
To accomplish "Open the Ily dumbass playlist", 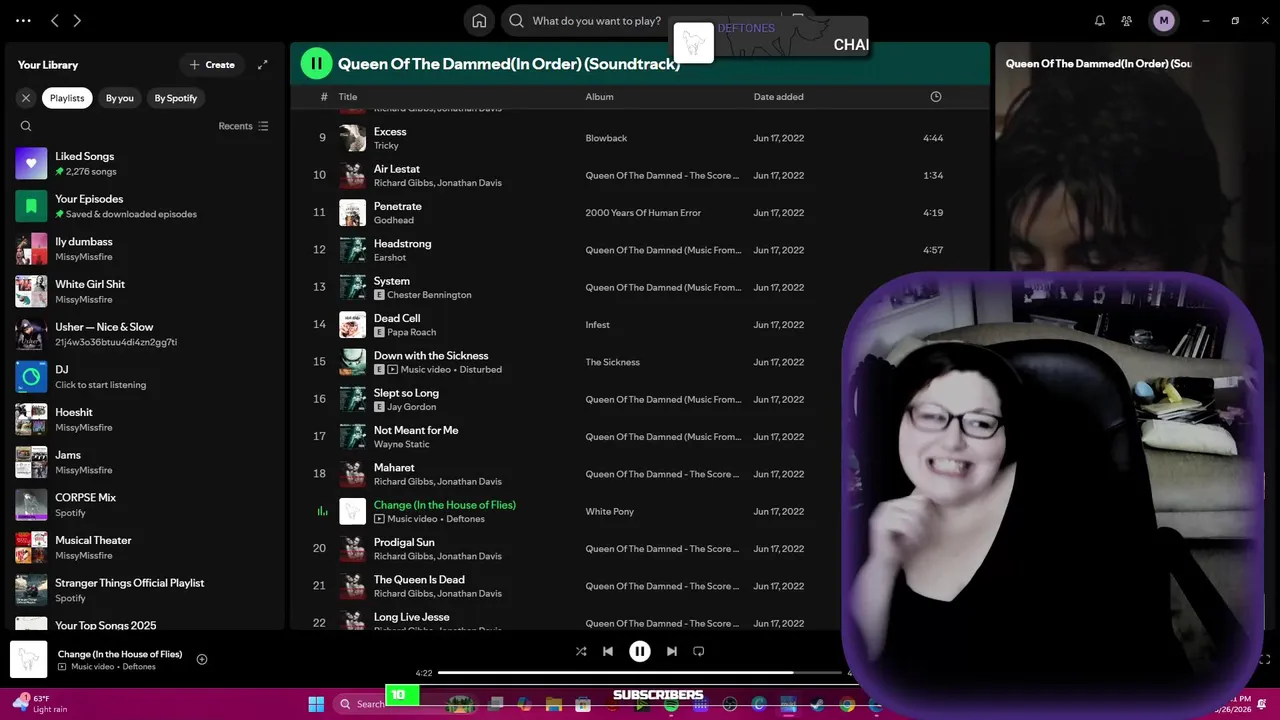I will (x=146, y=249).
